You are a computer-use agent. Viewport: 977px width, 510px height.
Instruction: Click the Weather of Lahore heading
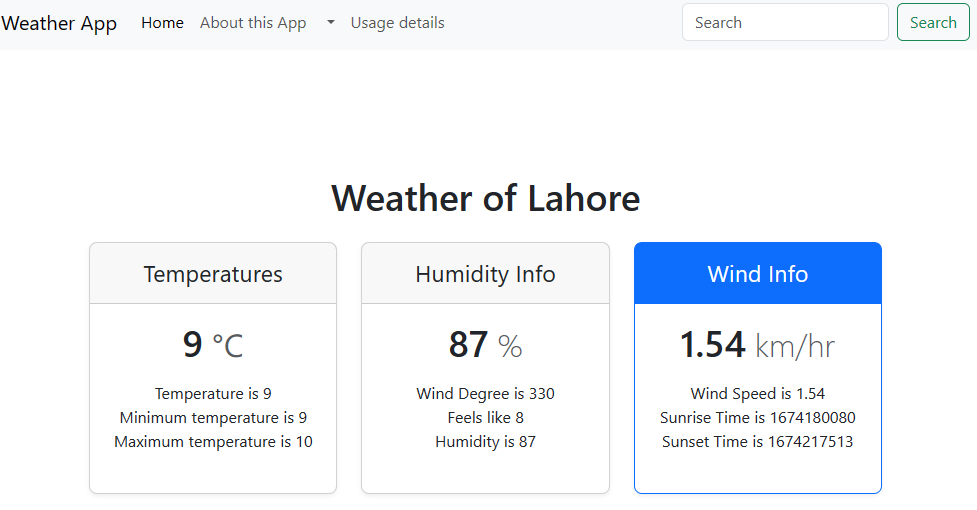click(x=485, y=198)
